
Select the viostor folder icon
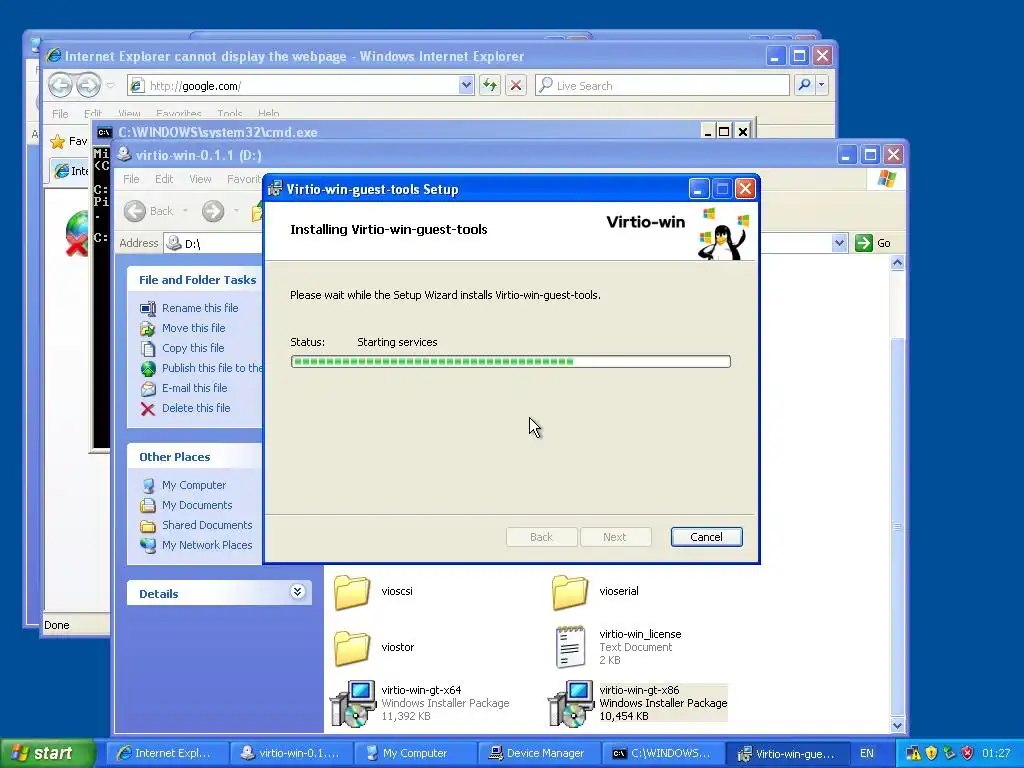(352, 648)
